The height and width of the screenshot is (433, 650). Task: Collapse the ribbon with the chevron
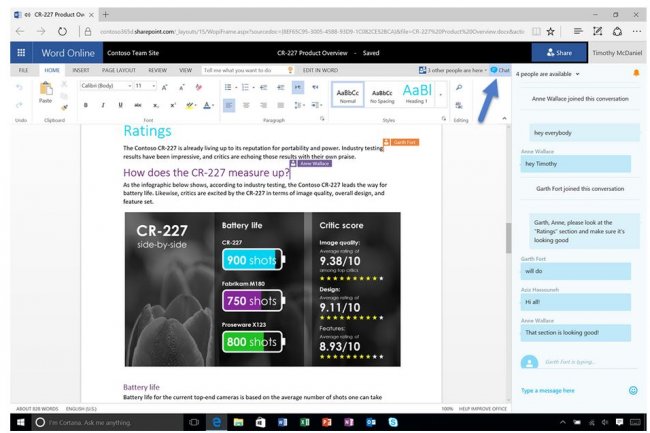click(504, 119)
